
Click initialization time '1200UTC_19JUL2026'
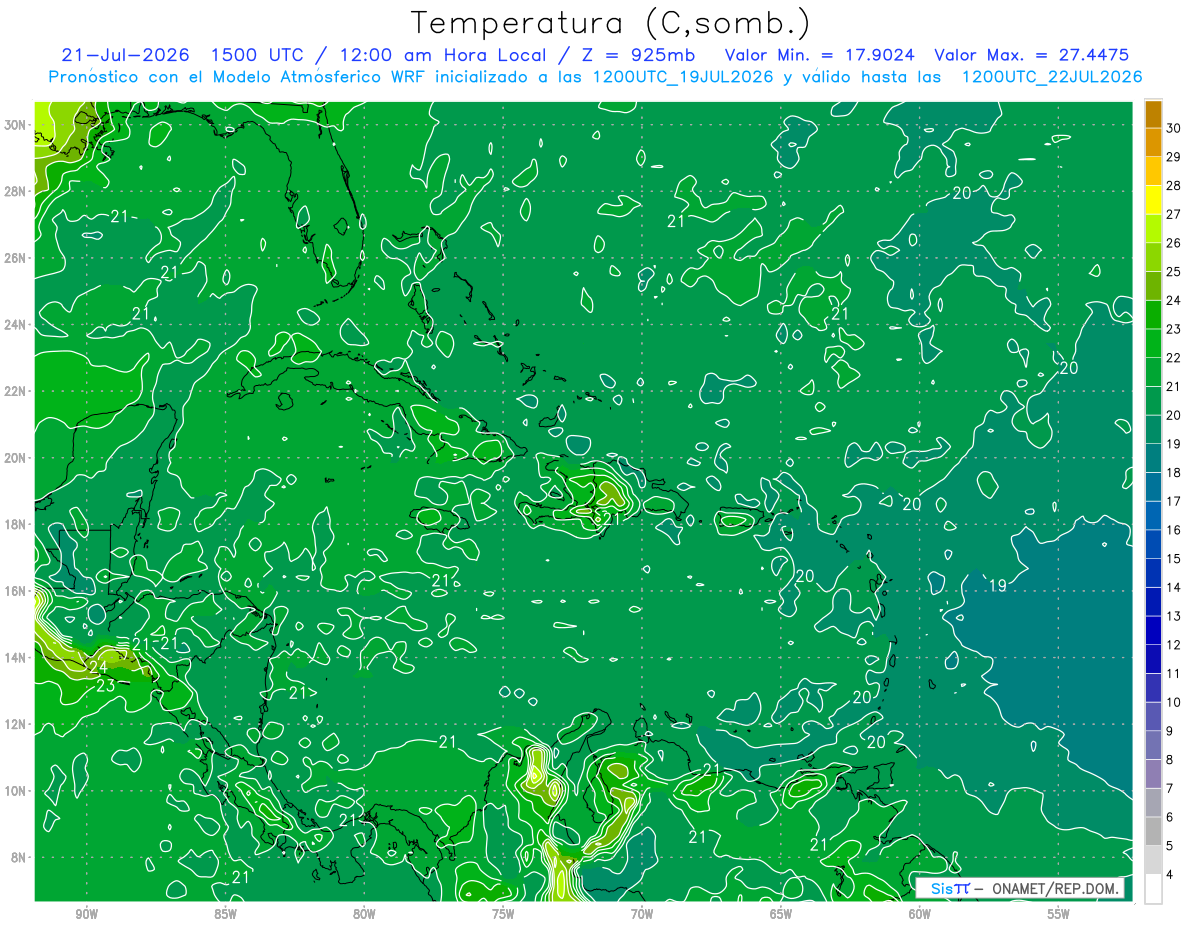click(684, 77)
